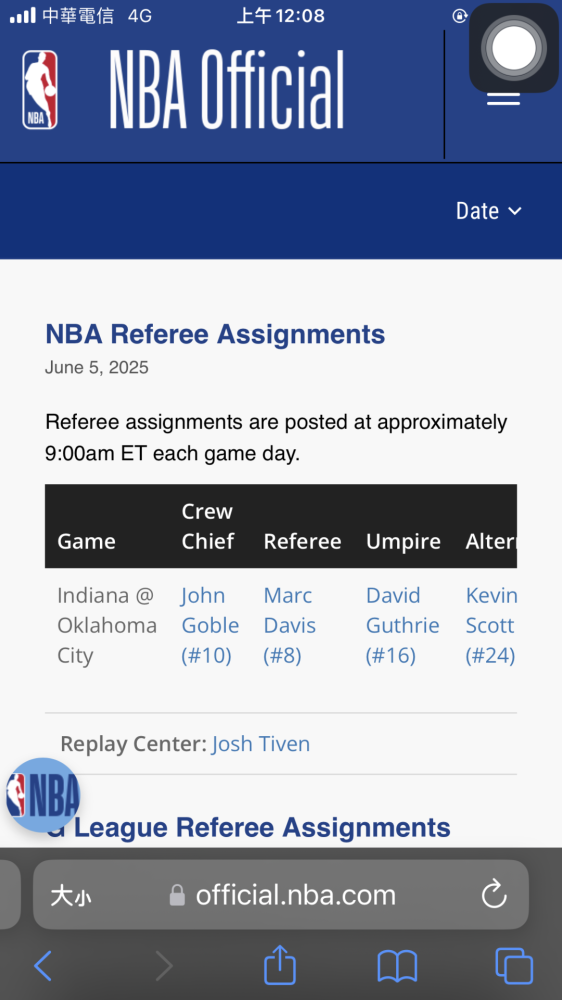
Task: Open the 大小 text size menu
Action: [71, 896]
